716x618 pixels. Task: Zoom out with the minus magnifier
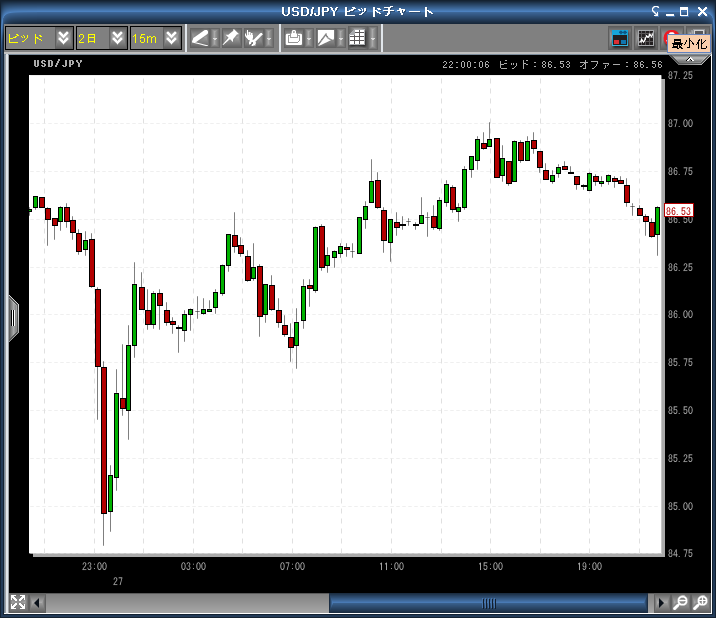point(681,602)
